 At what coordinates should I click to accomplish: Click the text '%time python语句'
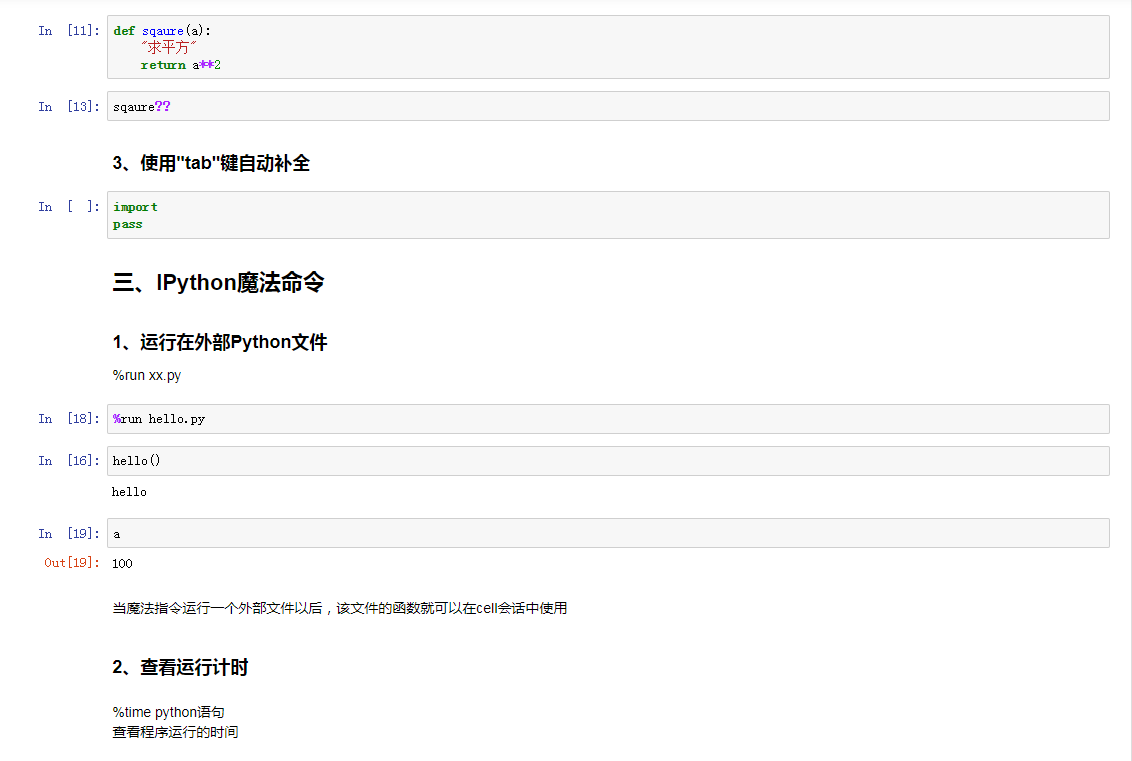(168, 712)
